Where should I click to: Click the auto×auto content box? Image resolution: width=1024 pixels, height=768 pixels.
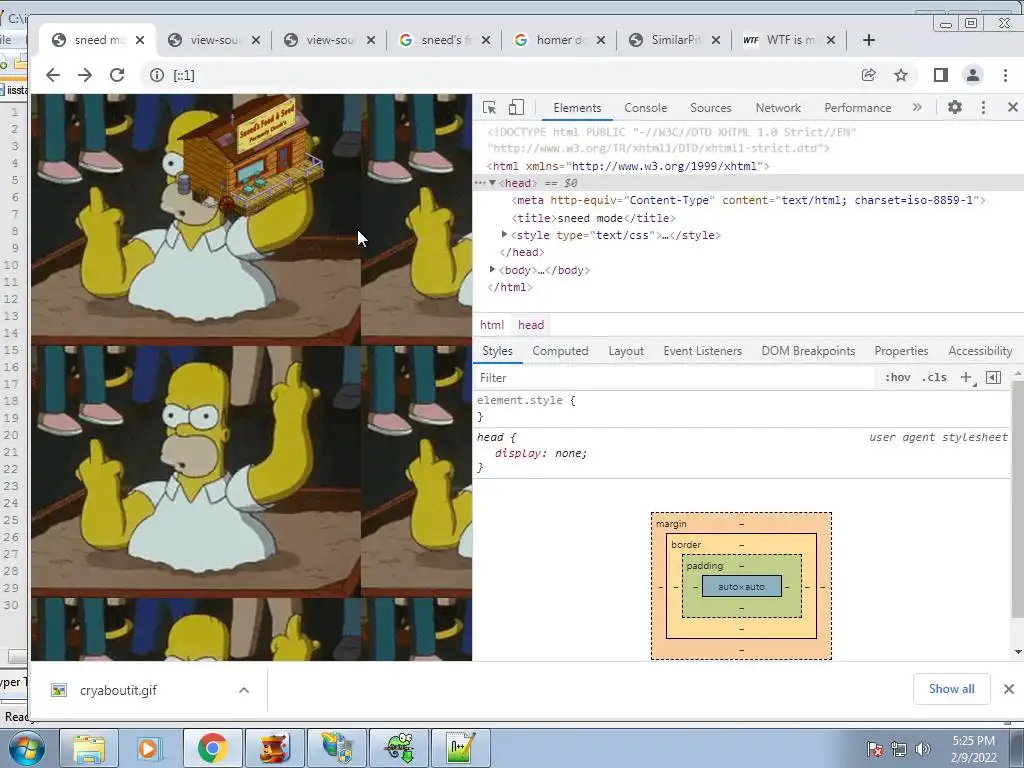[741, 586]
